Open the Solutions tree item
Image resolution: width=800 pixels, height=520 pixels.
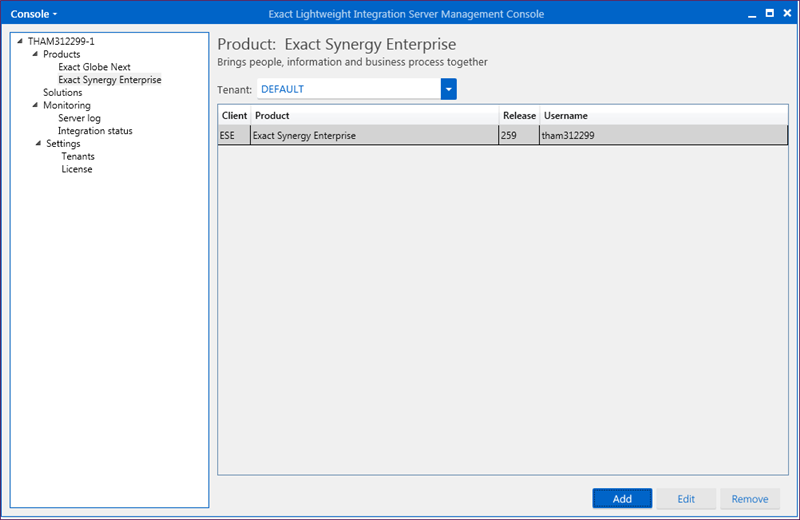(63, 92)
